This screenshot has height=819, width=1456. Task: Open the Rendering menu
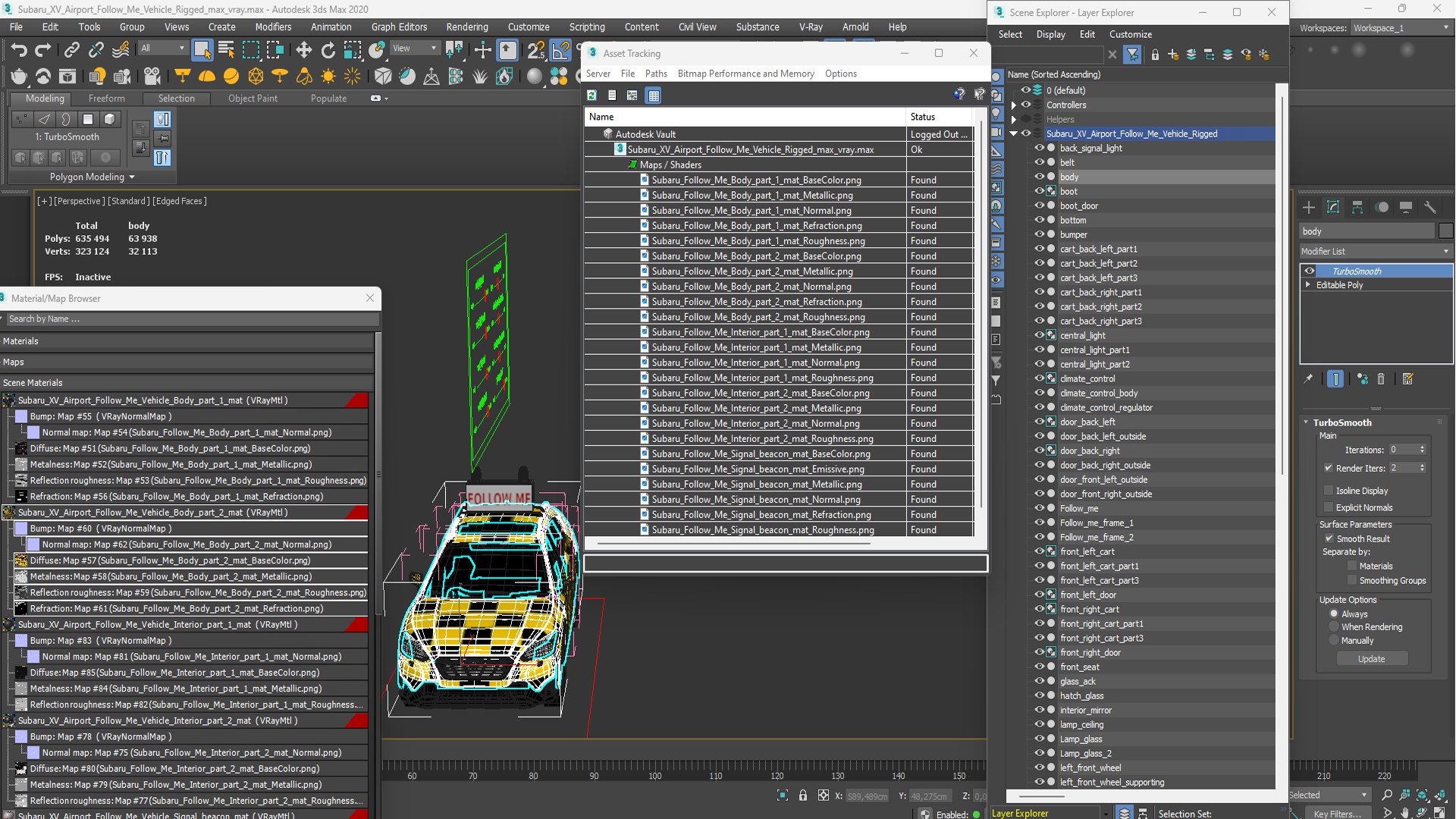point(467,27)
